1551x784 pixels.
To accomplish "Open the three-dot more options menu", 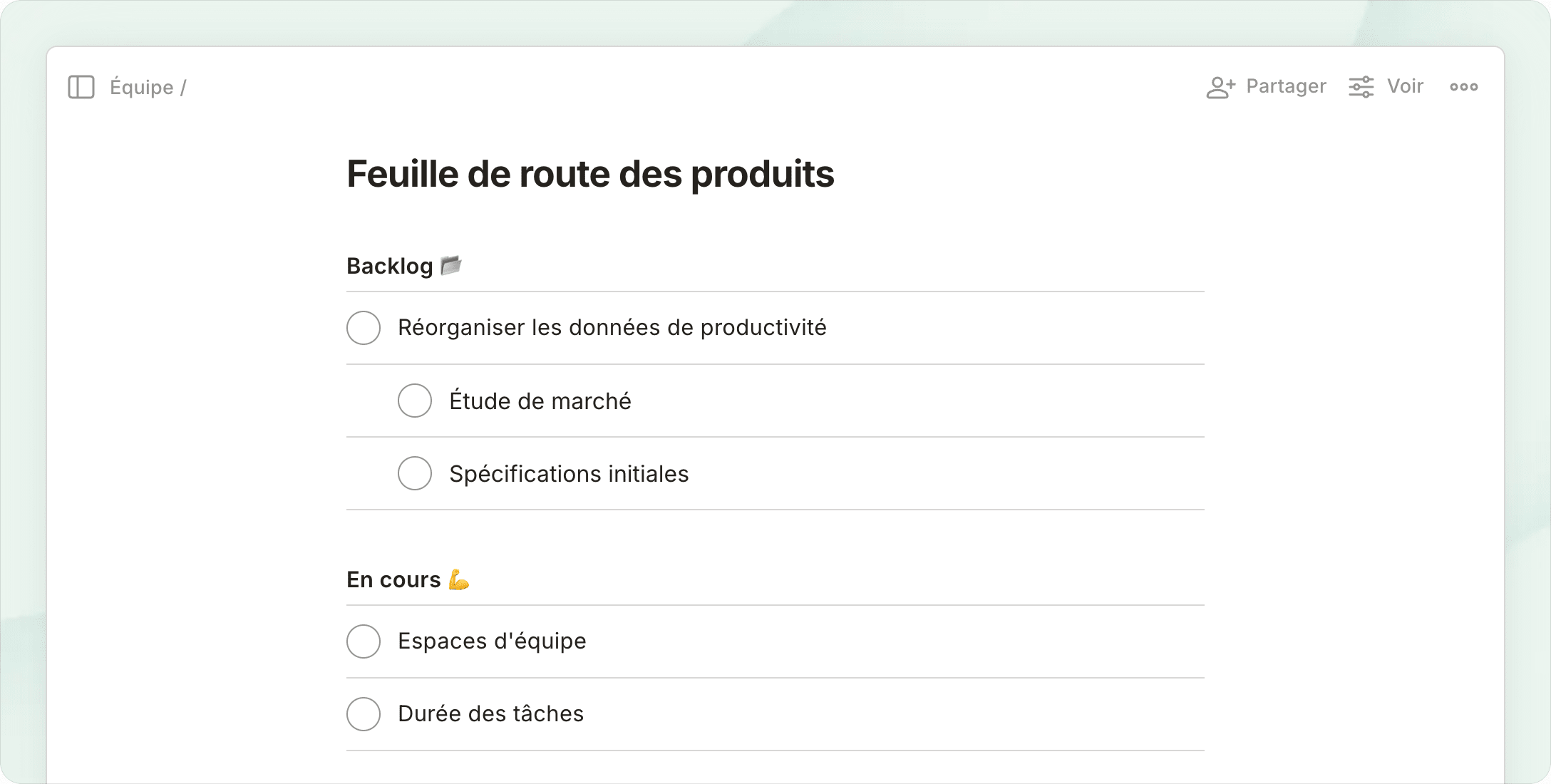I will [1463, 87].
